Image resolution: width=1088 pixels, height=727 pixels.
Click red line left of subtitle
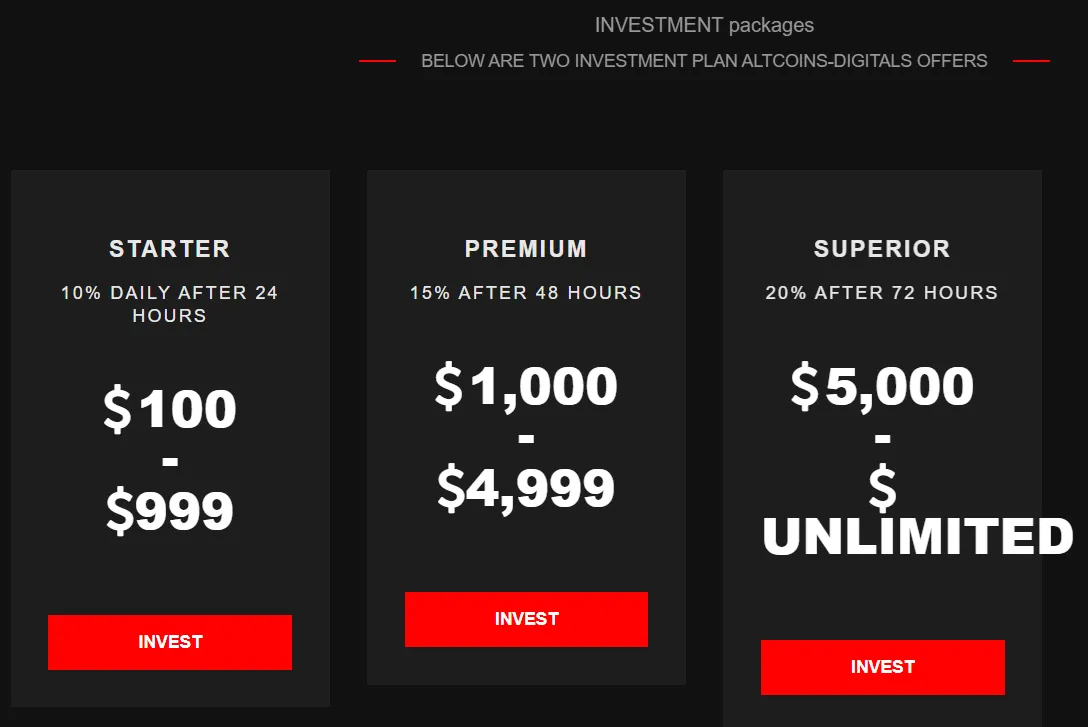377,61
